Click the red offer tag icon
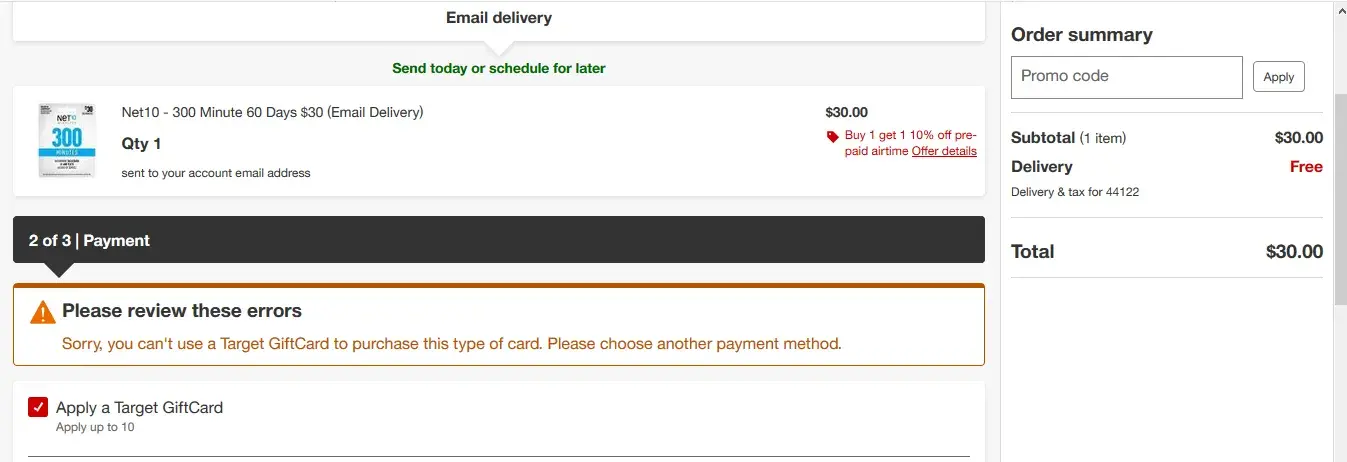Viewport: 1347px width, 462px height. (832, 136)
